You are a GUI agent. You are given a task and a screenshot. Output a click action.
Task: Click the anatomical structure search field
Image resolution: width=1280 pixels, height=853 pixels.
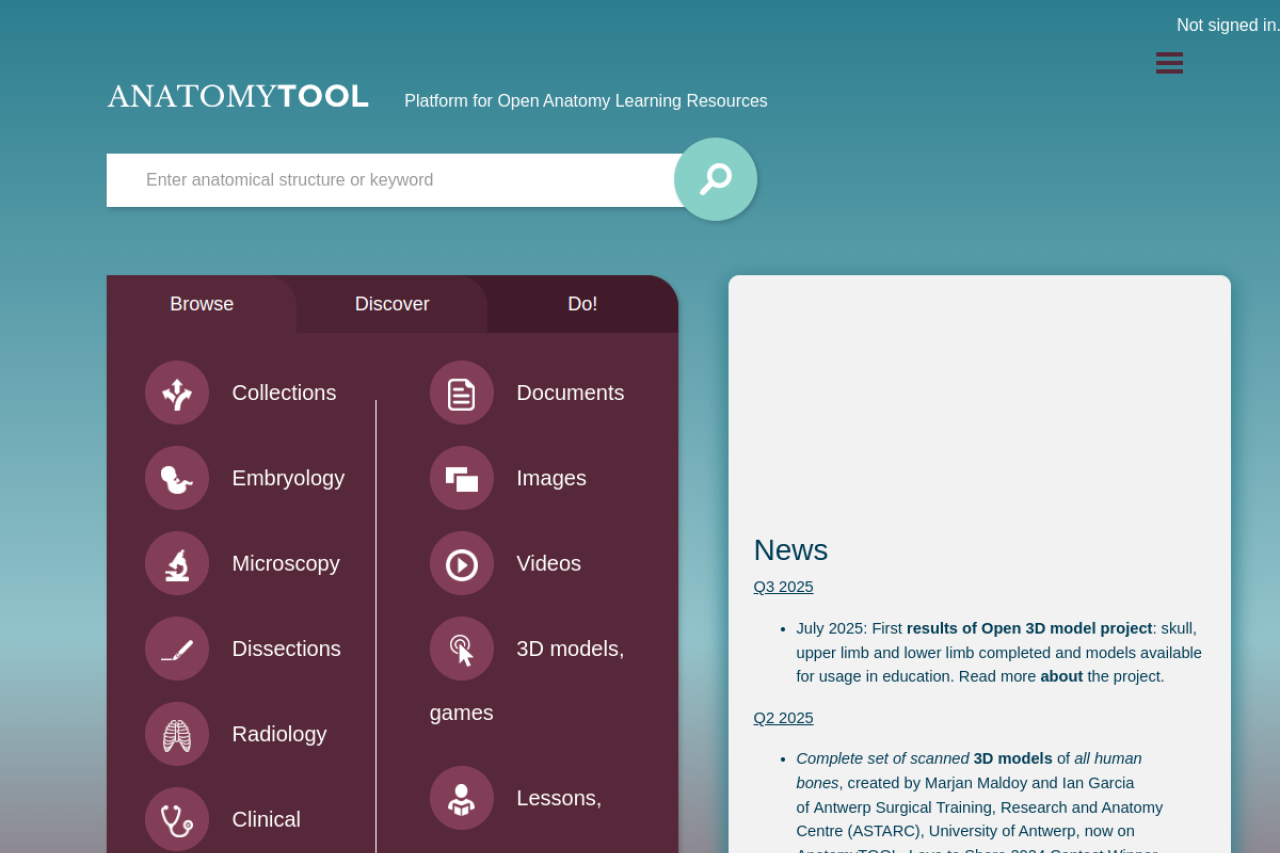(x=390, y=180)
